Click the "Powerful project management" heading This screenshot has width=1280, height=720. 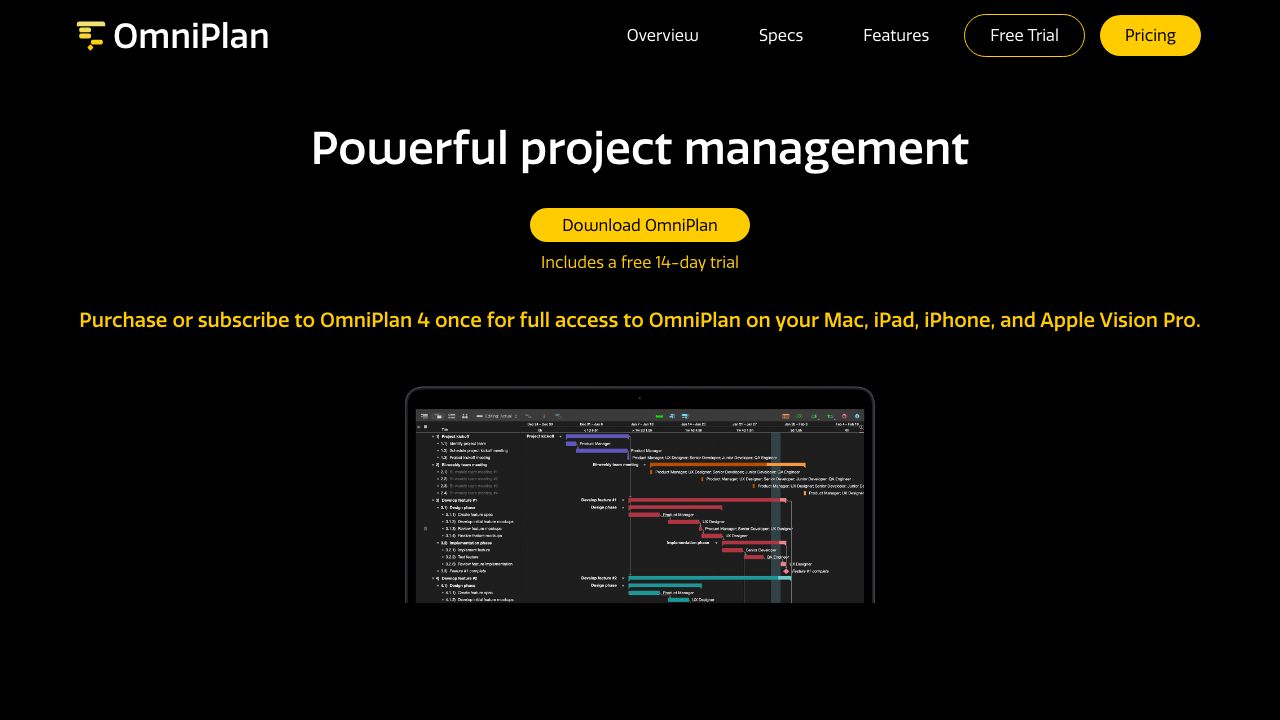click(640, 149)
